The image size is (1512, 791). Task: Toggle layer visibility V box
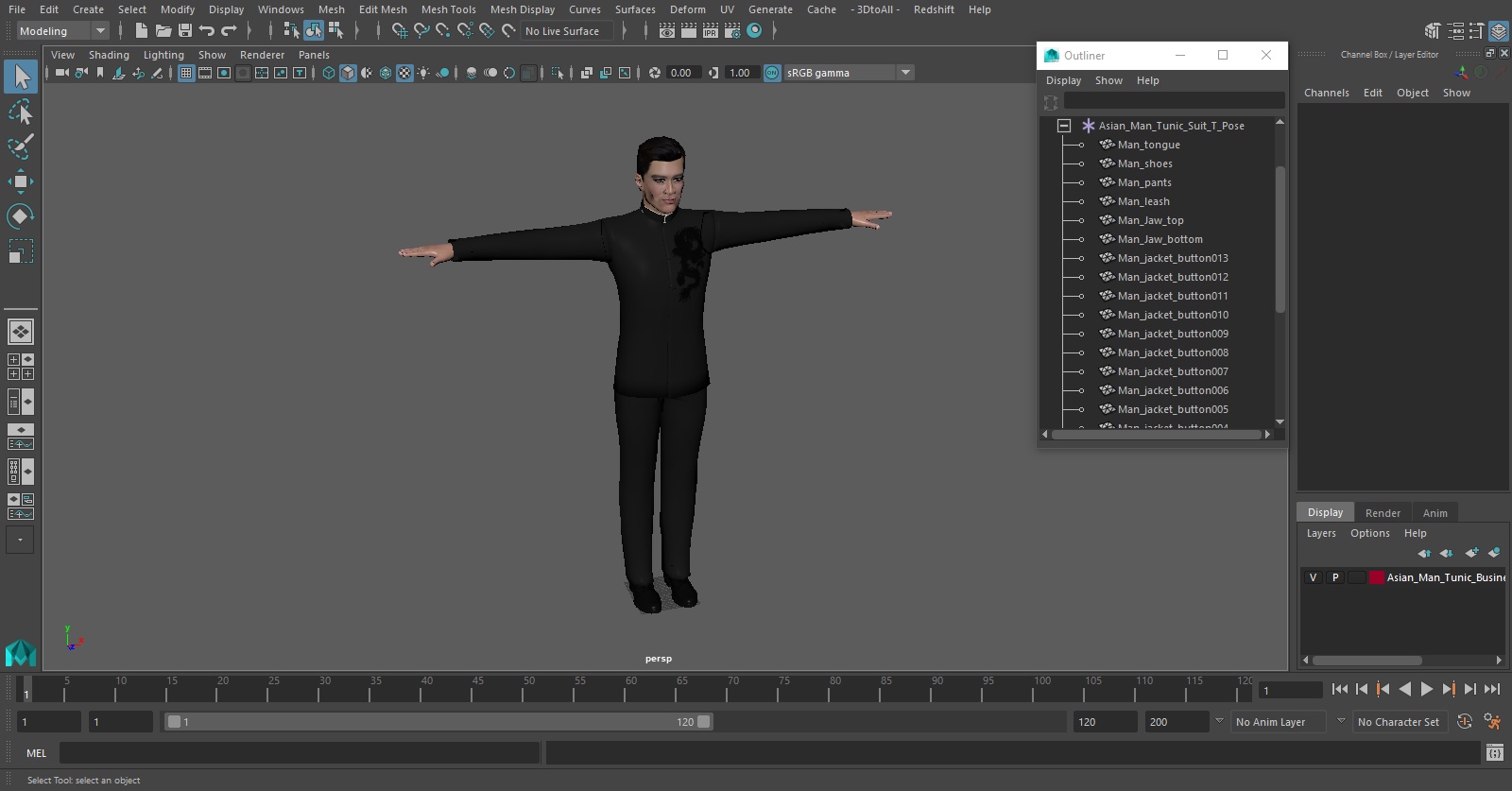pos(1313,577)
